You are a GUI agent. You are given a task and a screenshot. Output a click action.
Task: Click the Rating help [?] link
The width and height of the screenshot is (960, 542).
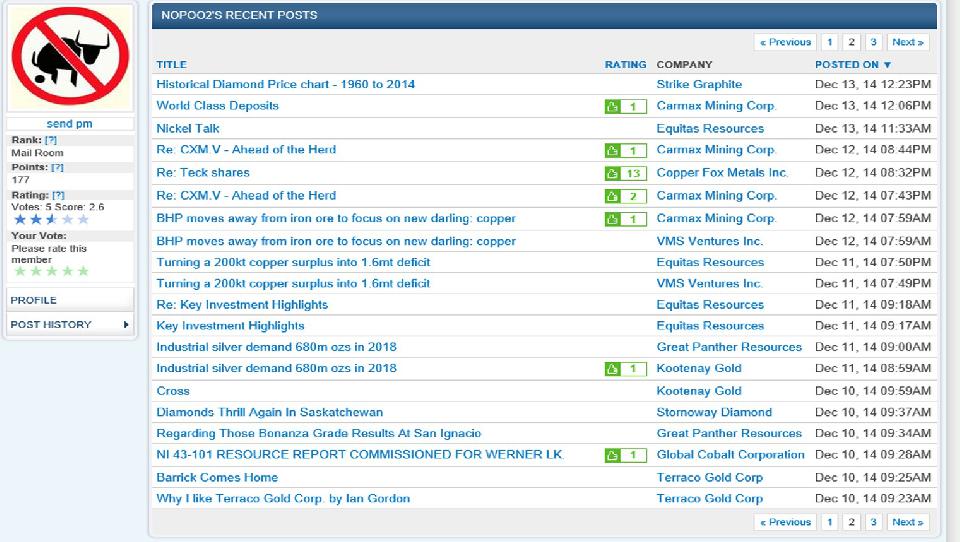coord(57,195)
